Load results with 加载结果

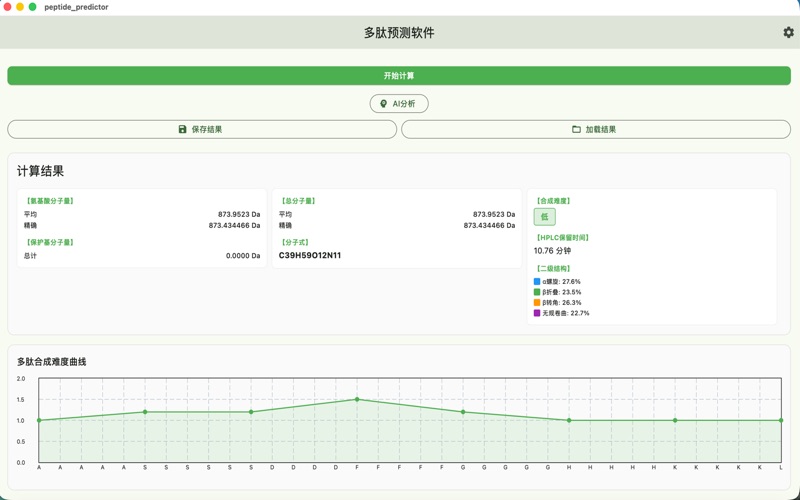pos(596,129)
